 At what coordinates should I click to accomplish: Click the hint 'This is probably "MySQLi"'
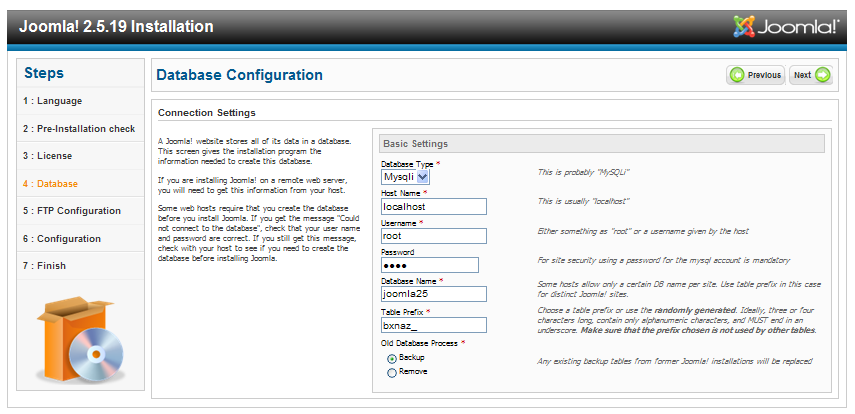tap(584, 172)
